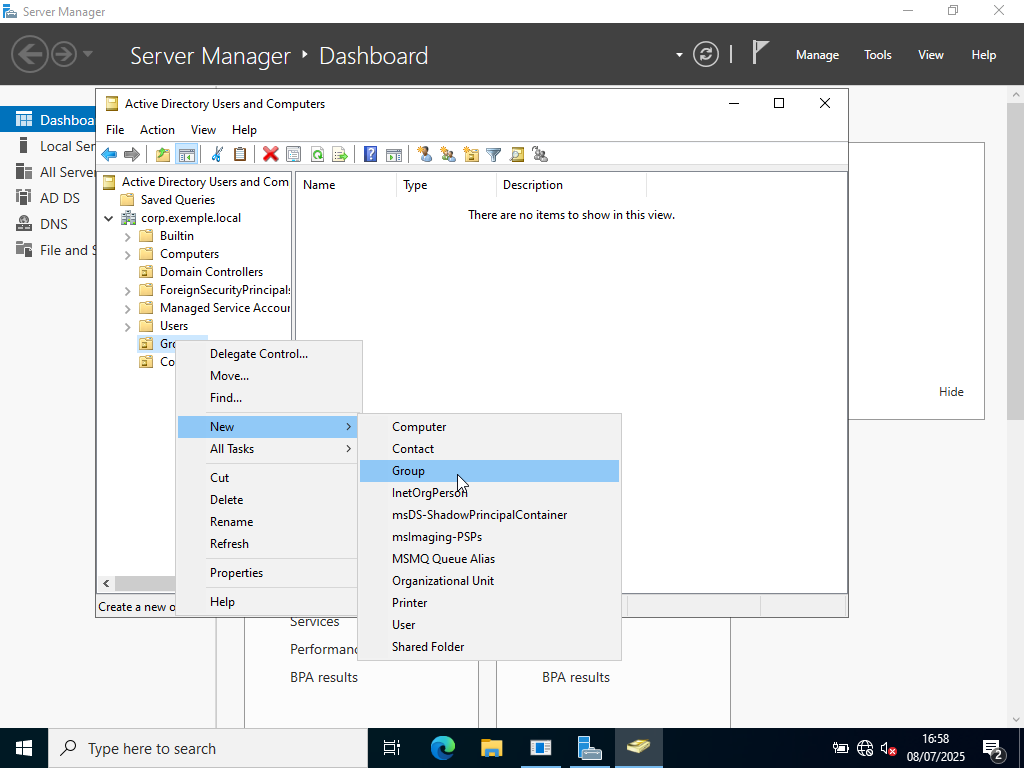Expand the Builtin folder node
Screen dimensions: 1024x768
click(127, 236)
